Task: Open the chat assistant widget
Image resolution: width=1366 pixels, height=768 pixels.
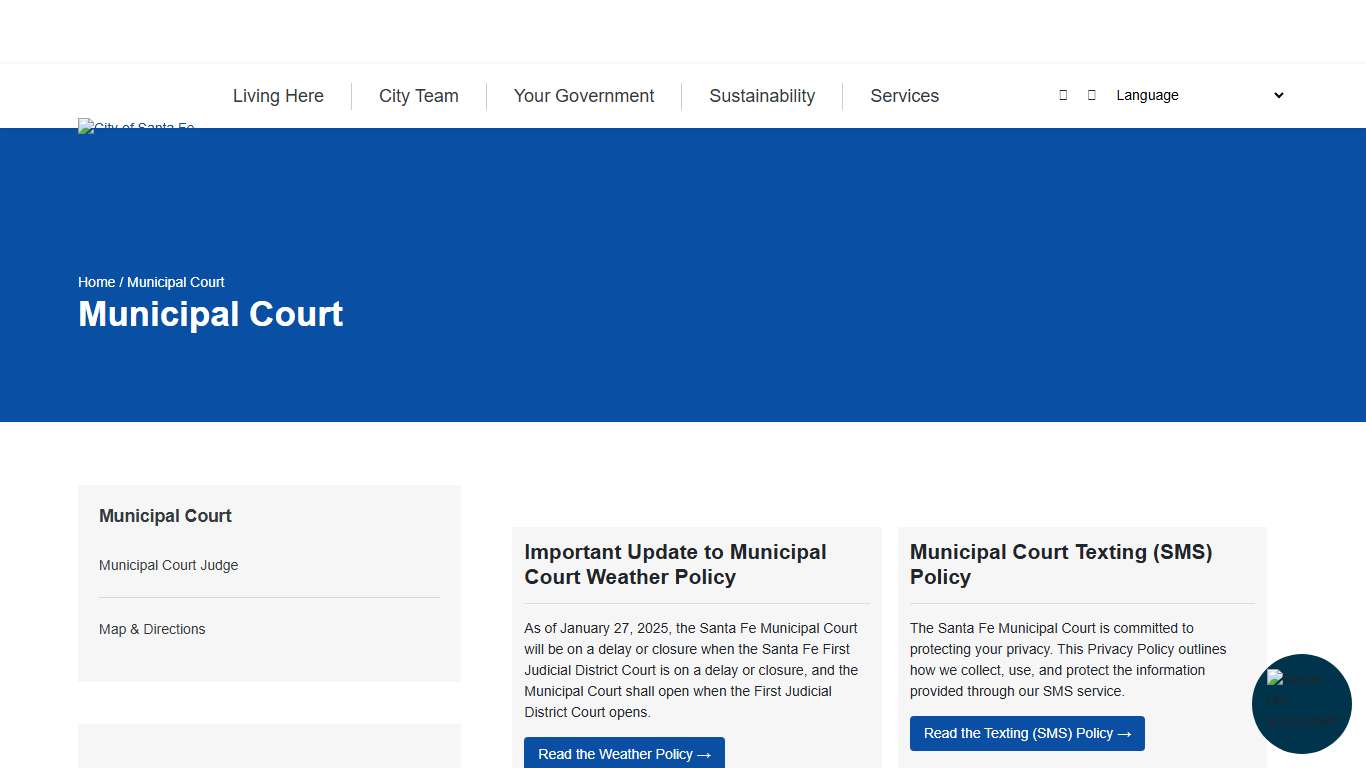Action: click(1301, 704)
